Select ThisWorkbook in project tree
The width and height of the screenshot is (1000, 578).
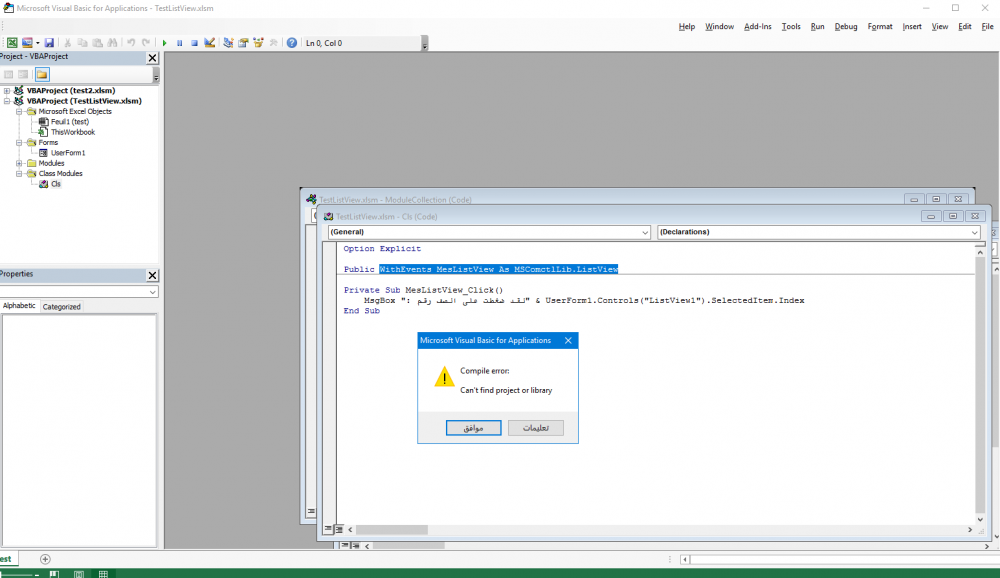coord(73,132)
